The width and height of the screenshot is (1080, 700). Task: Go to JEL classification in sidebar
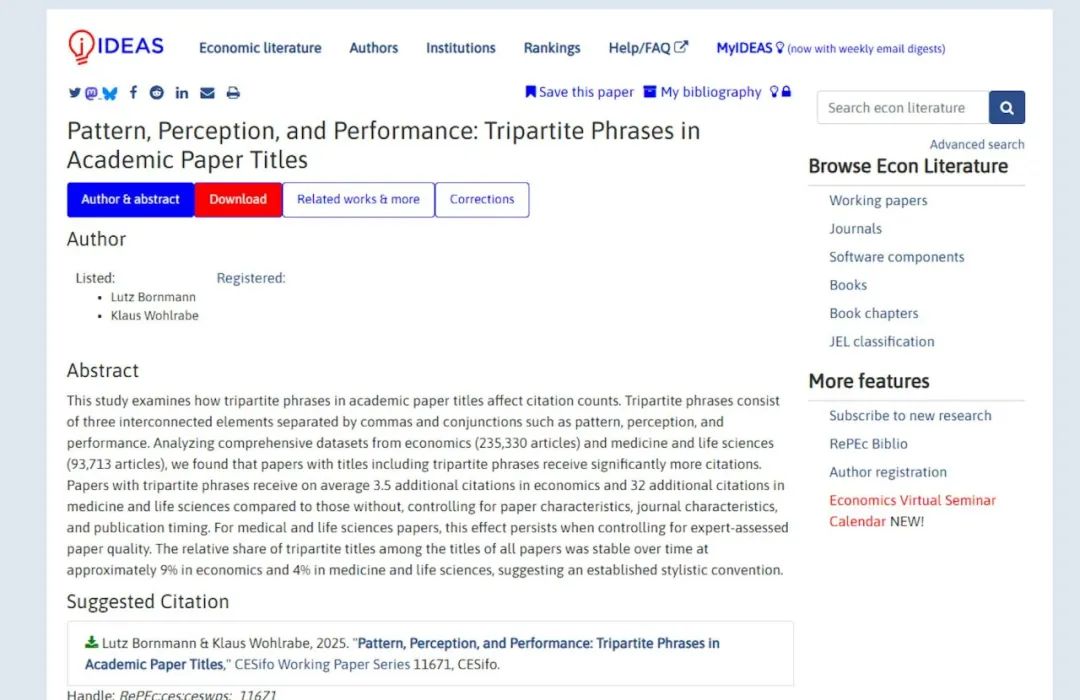[881, 341]
